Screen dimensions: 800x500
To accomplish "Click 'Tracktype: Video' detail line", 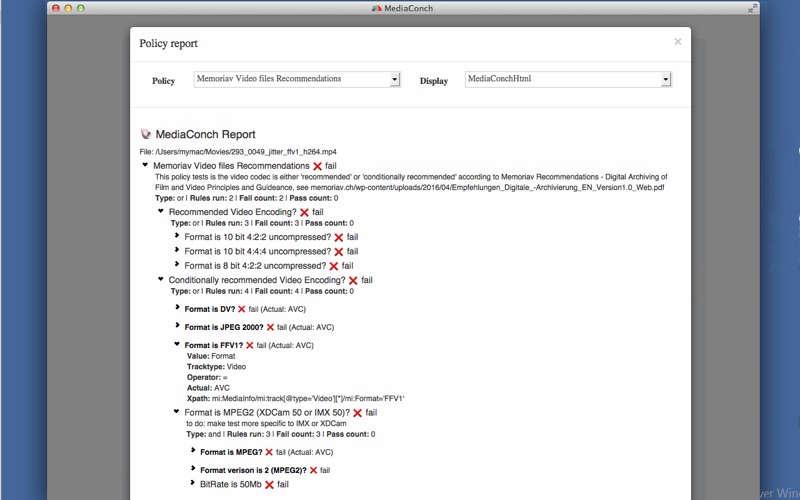I will 216,366.
